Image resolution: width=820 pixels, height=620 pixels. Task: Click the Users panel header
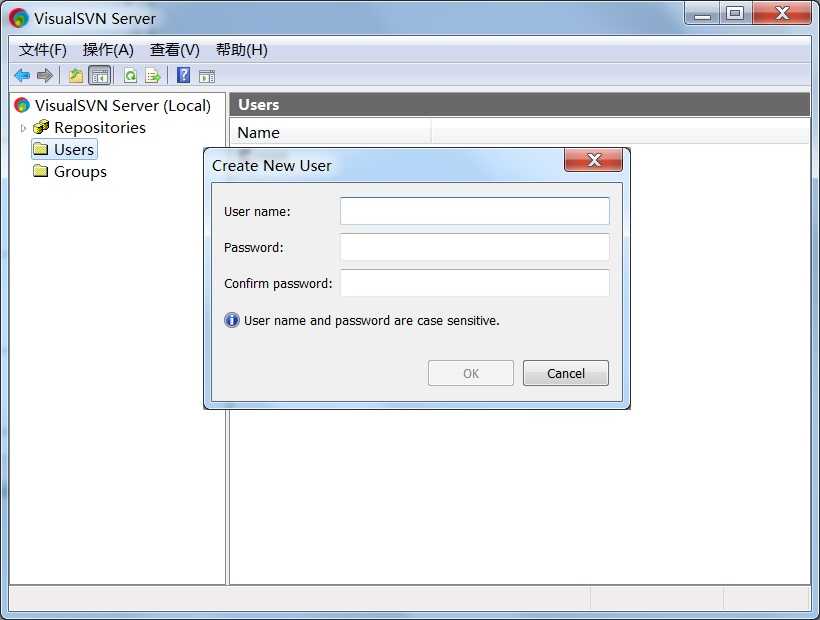tap(520, 105)
